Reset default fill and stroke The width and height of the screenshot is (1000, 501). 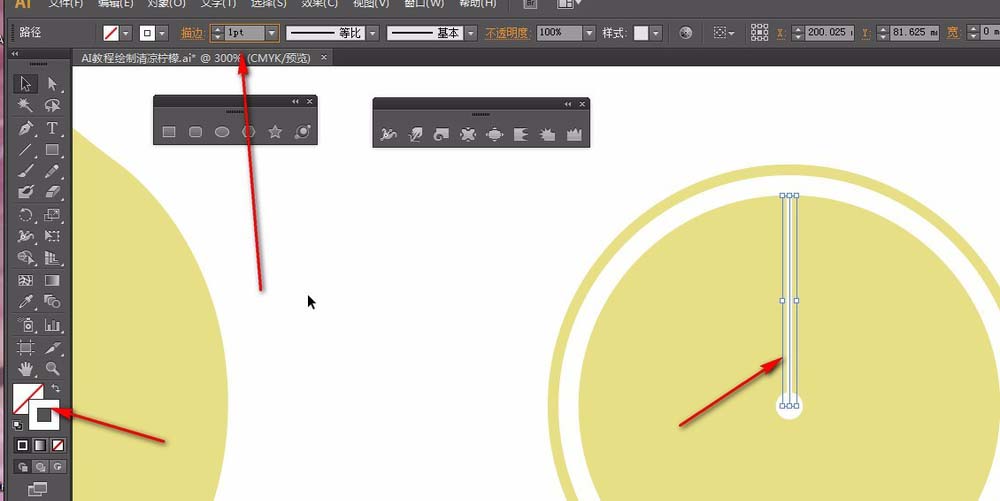[x=18, y=425]
